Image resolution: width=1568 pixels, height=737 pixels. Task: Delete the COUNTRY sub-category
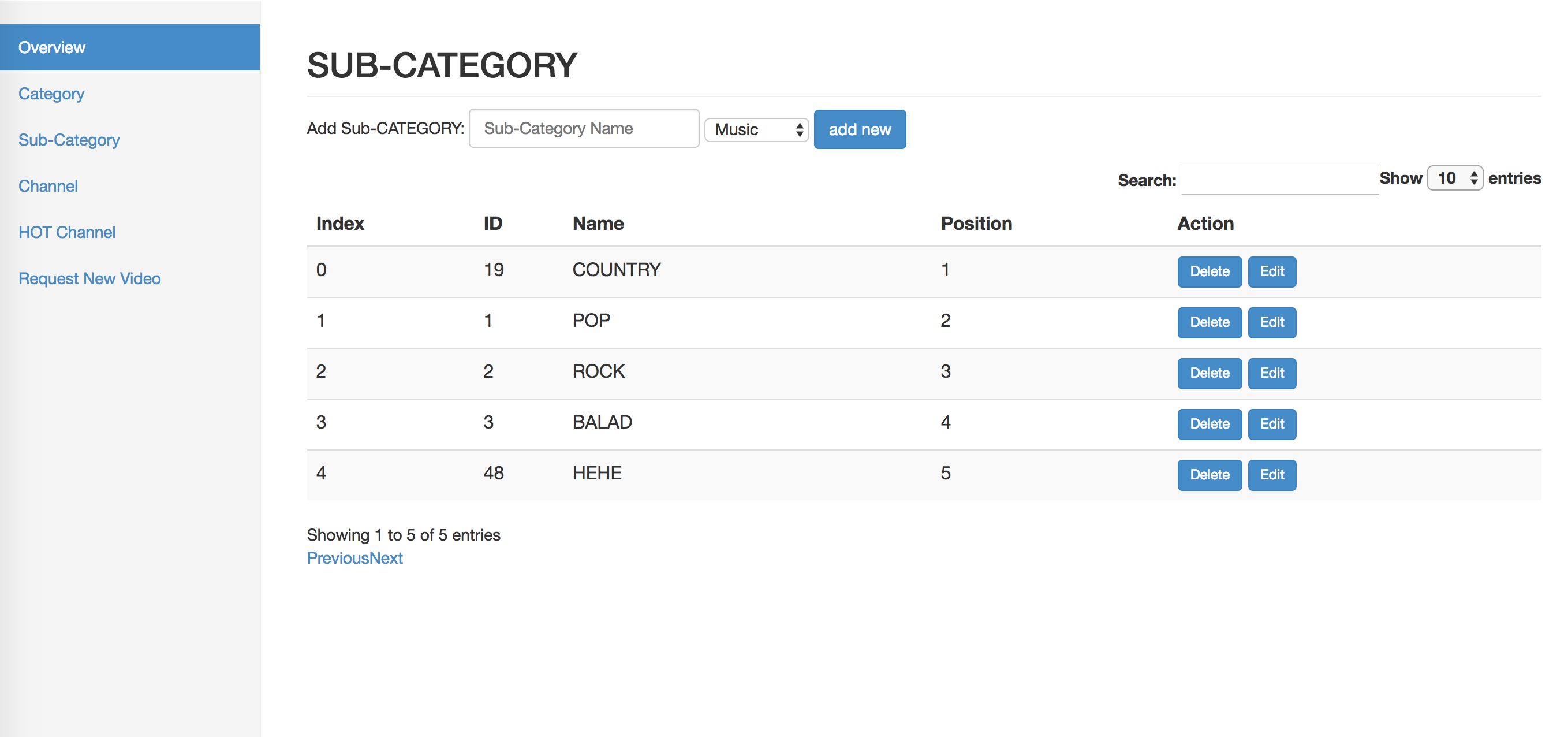click(x=1209, y=271)
